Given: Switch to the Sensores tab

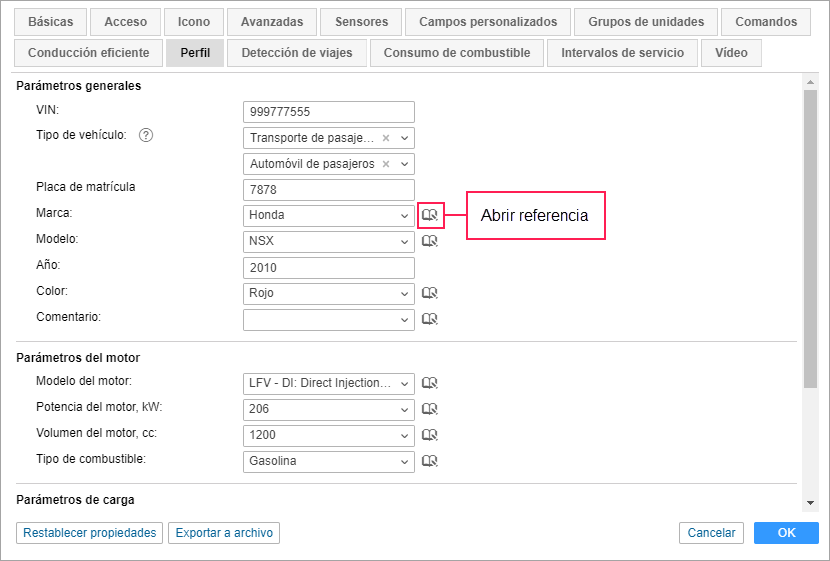Looking at the screenshot, I should (x=361, y=22).
